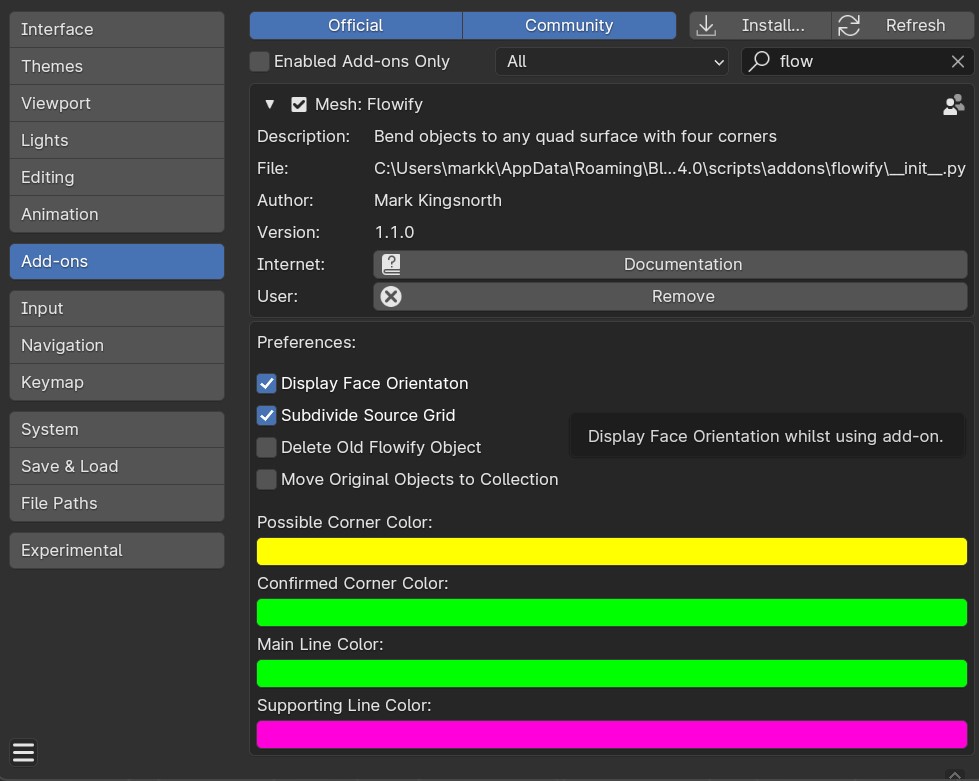Screen dimensions: 979x781
Task: Open Supporting Line Color magenta swatch
Action: point(612,735)
